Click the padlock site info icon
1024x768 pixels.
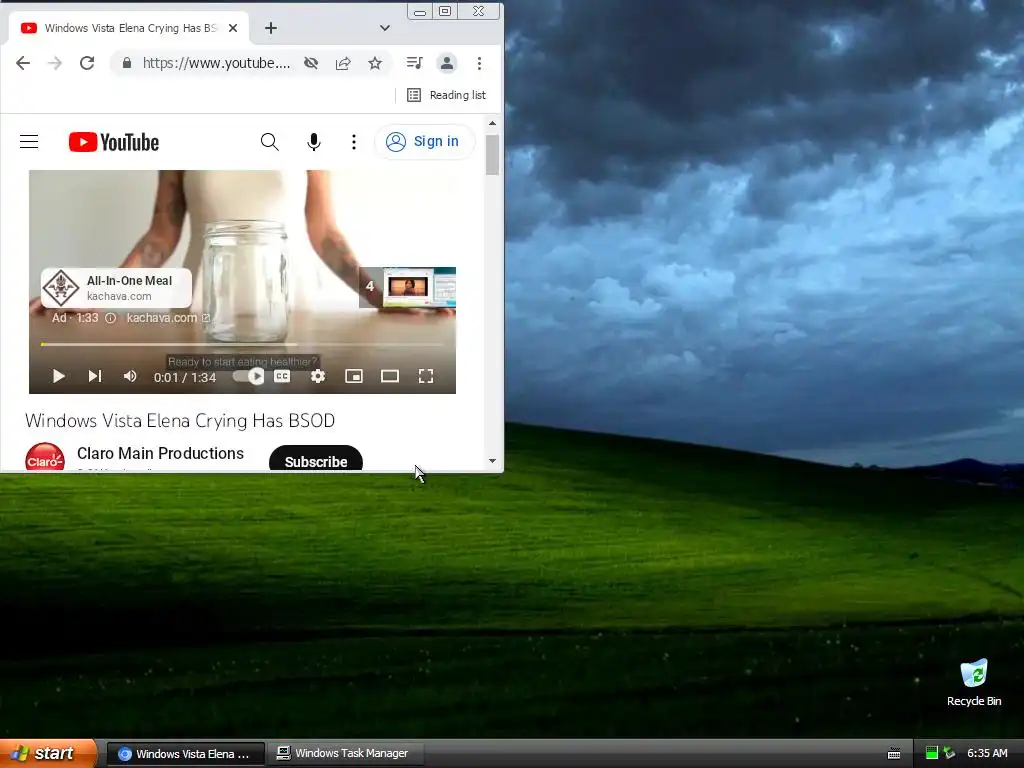pyautogui.click(x=127, y=63)
